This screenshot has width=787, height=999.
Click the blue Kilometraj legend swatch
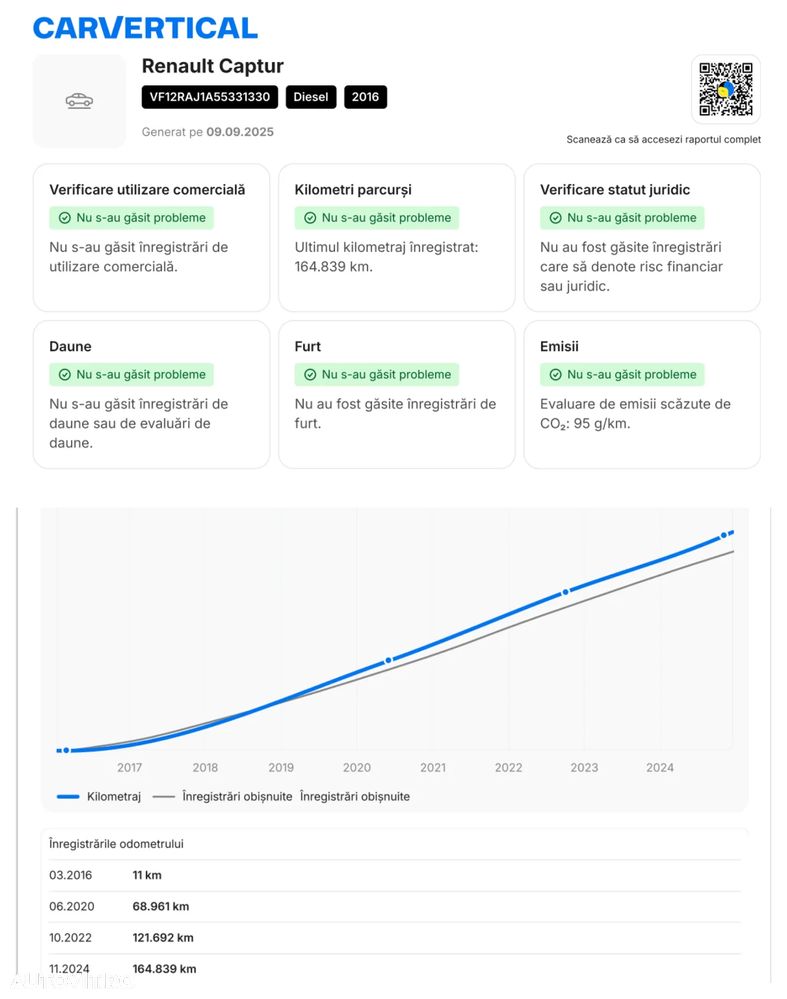(68, 797)
